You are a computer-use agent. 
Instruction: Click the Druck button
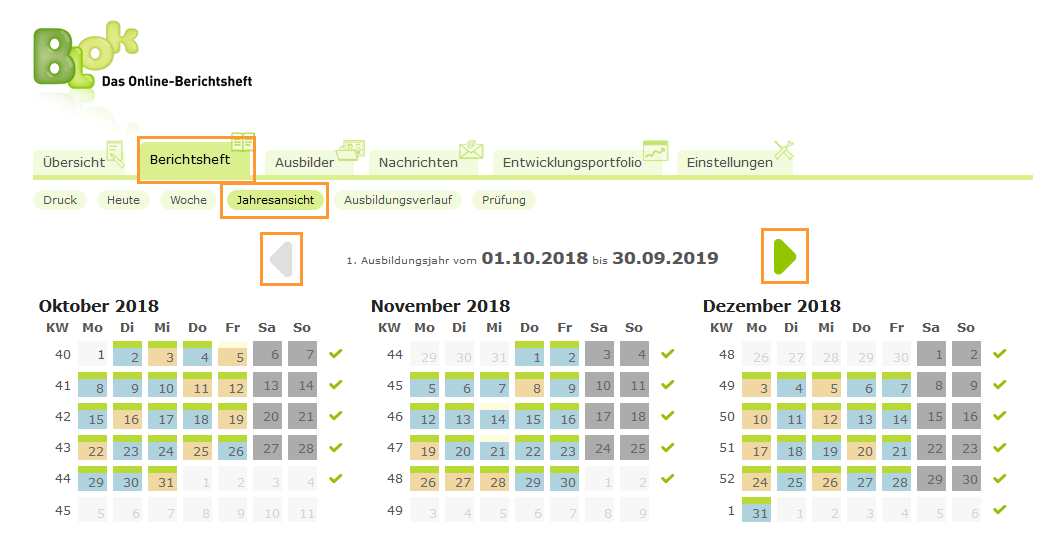click(x=60, y=200)
